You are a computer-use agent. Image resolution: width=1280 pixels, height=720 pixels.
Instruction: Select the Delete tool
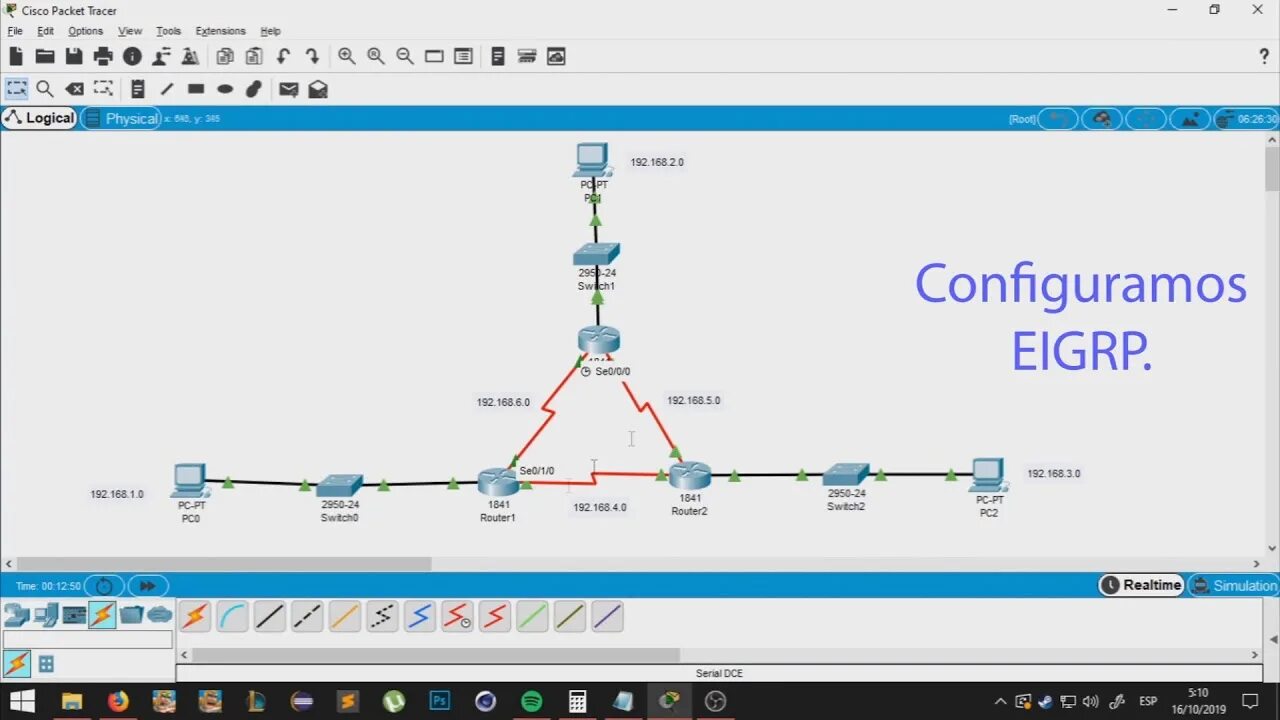pos(74,89)
